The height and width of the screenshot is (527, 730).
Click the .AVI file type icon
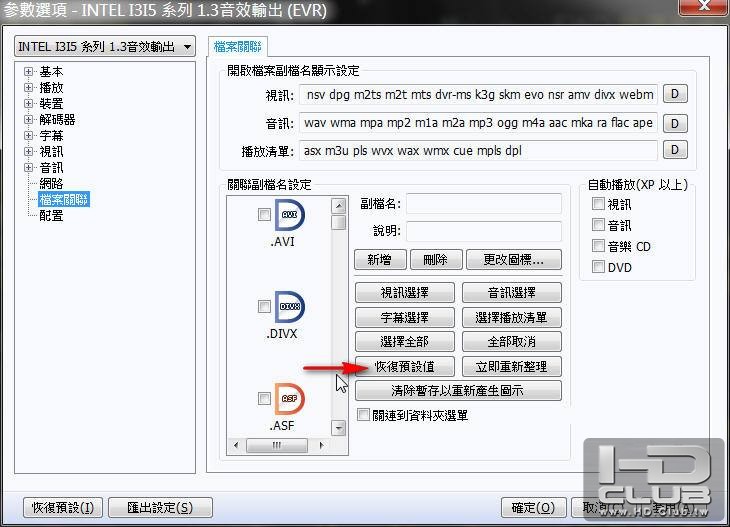[x=289, y=215]
